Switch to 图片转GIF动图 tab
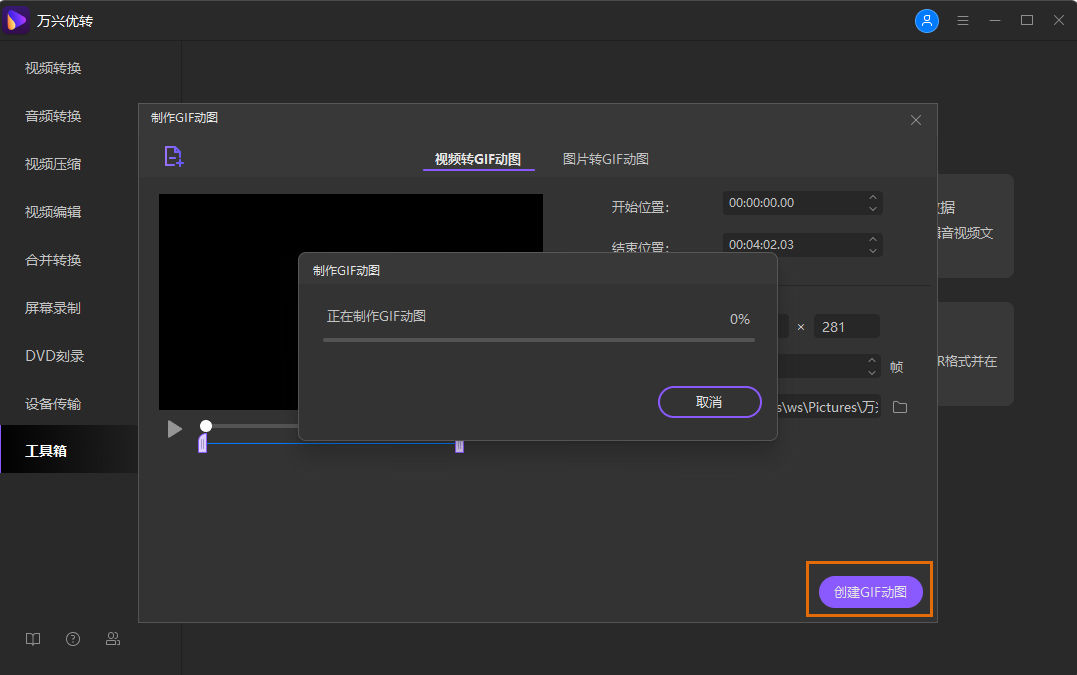 point(605,159)
